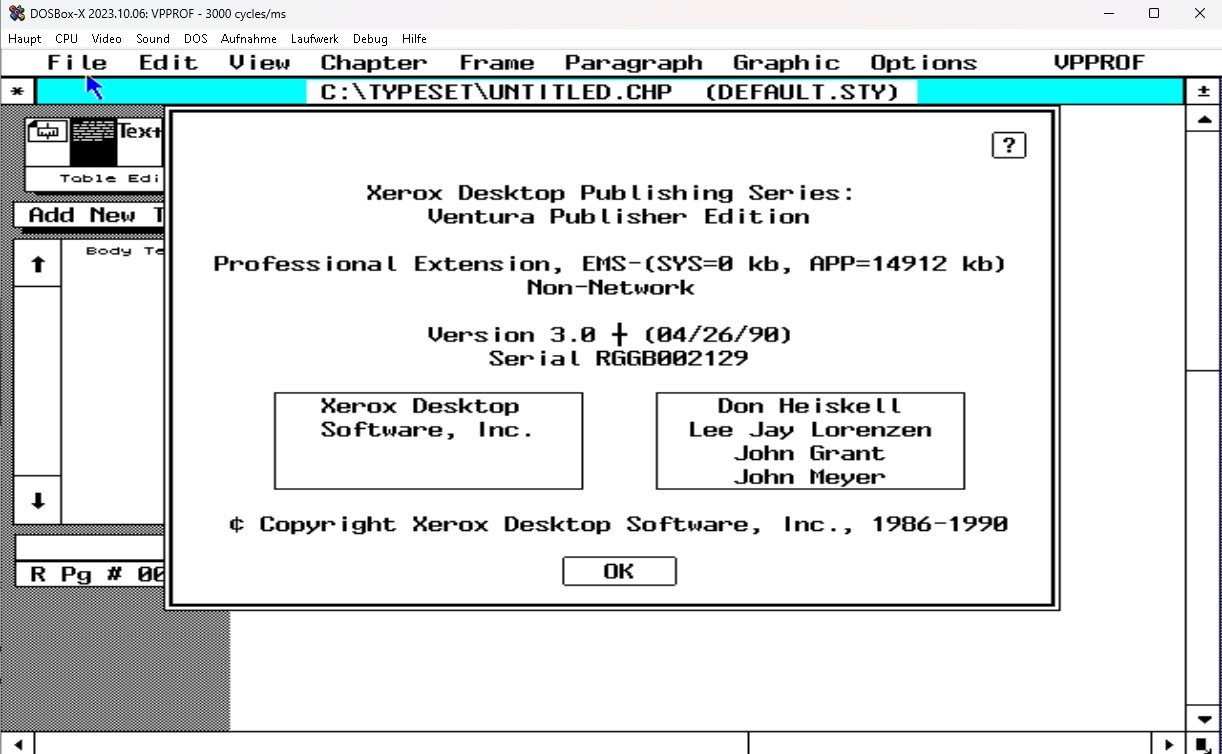The width and height of the screenshot is (1222, 754).
Task: Open the Options menu
Action: 923,62
